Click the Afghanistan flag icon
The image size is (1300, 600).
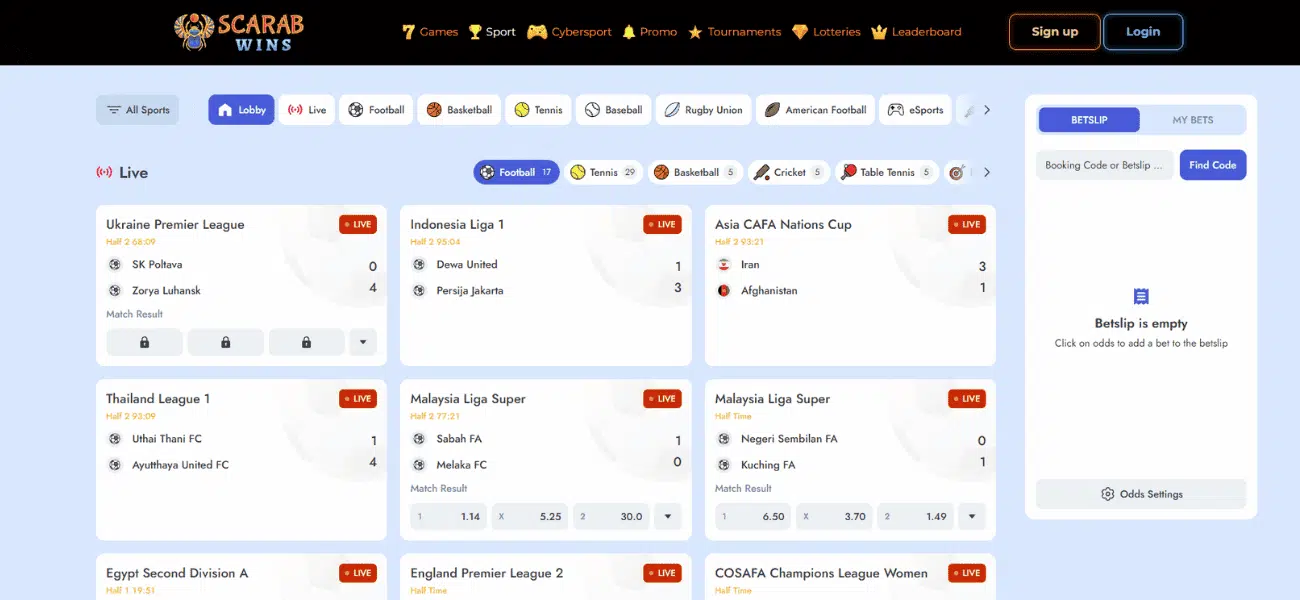pyautogui.click(x=724, y=291)
